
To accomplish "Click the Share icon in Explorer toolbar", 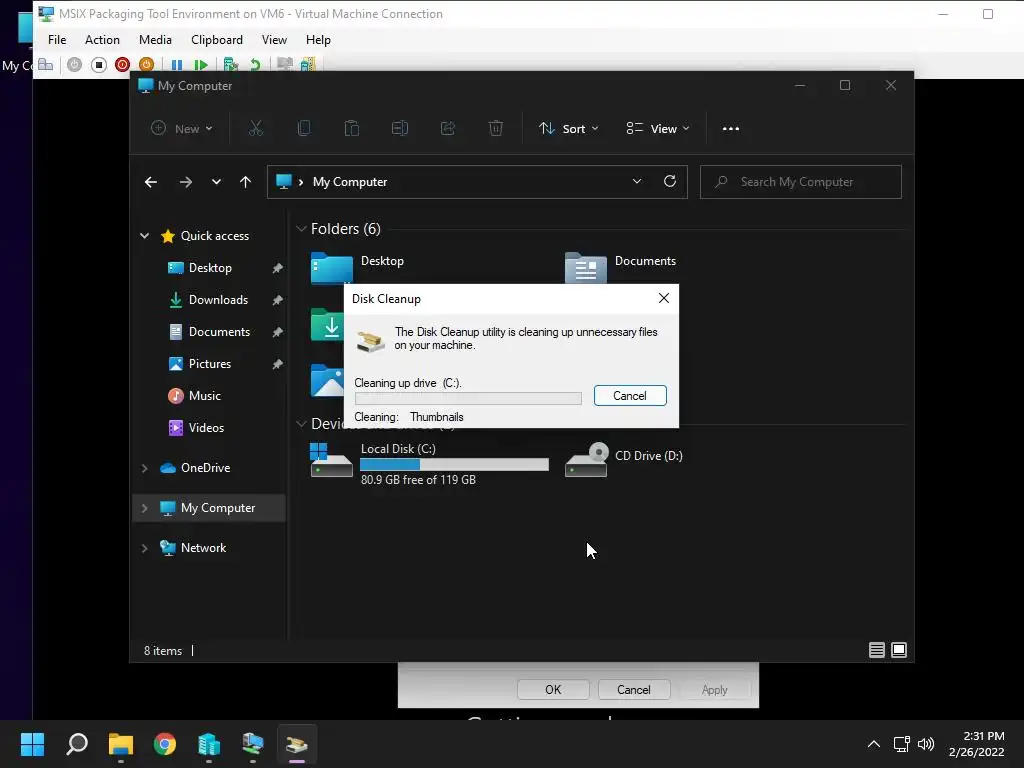I will pyautogui.click(x=448, y=129).
